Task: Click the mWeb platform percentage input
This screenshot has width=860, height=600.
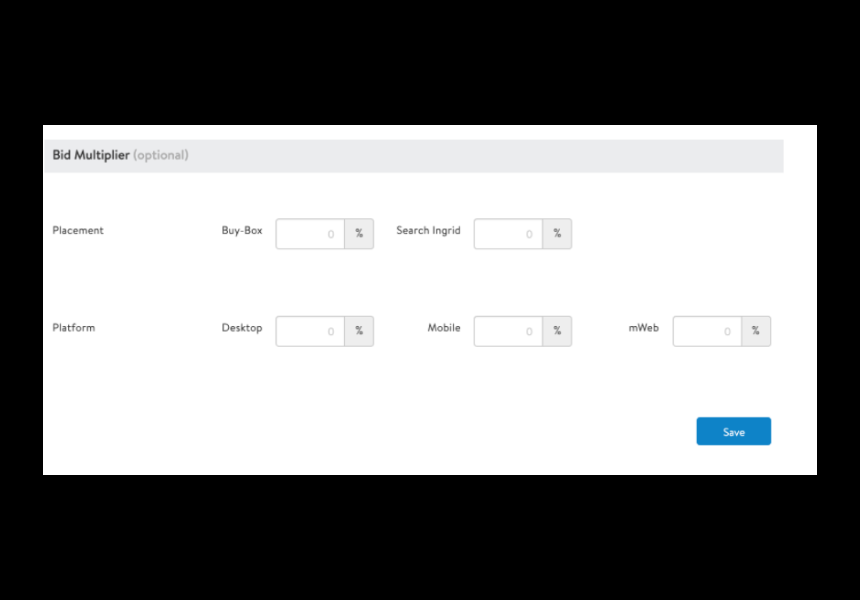Action: click(x=708, y=331)
